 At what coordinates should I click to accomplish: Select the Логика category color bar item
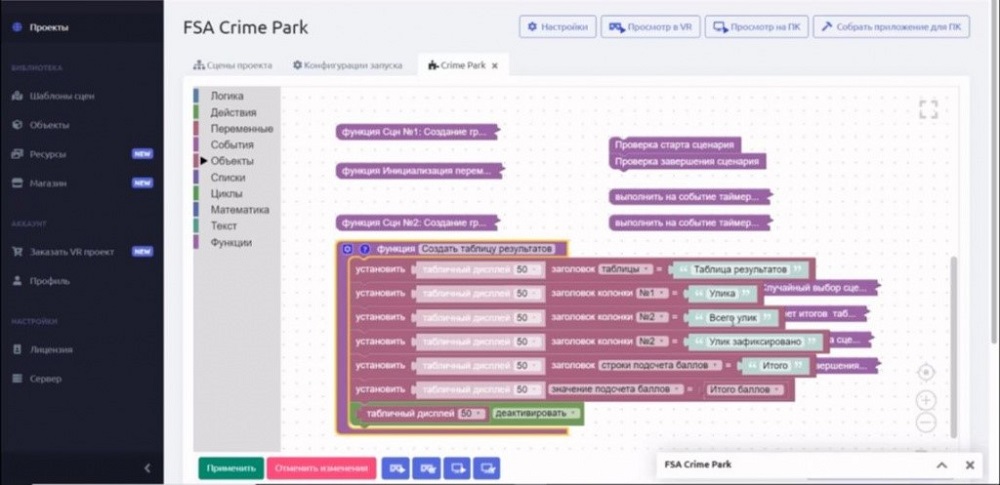226,96
